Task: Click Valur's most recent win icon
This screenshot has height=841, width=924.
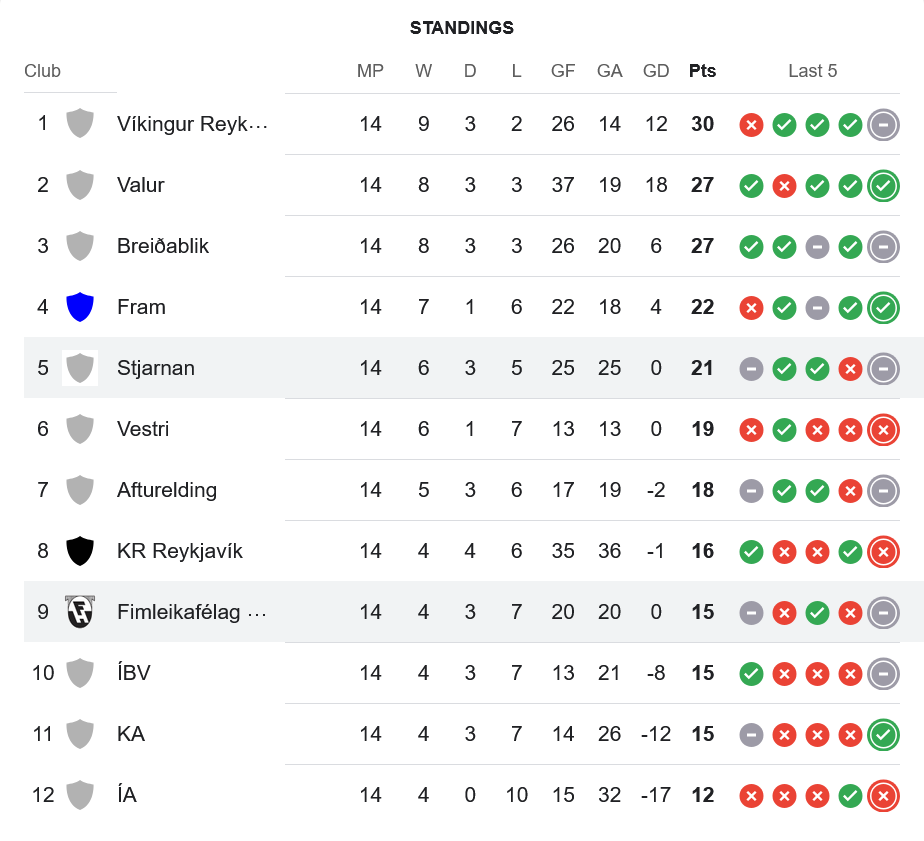Action: click(883, 185)
